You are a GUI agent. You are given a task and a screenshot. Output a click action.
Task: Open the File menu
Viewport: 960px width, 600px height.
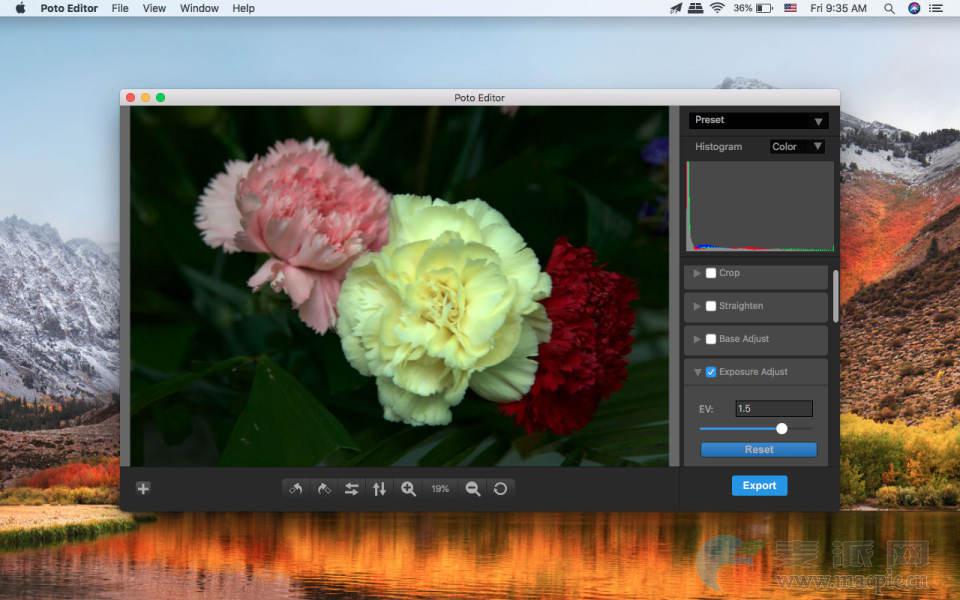[x=120, y=8]
